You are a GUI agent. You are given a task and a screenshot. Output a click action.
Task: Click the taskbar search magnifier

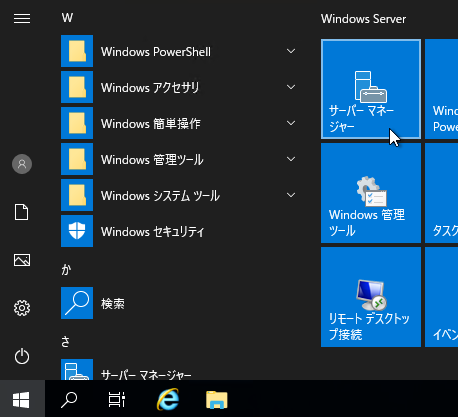click(x=69, y=399)
